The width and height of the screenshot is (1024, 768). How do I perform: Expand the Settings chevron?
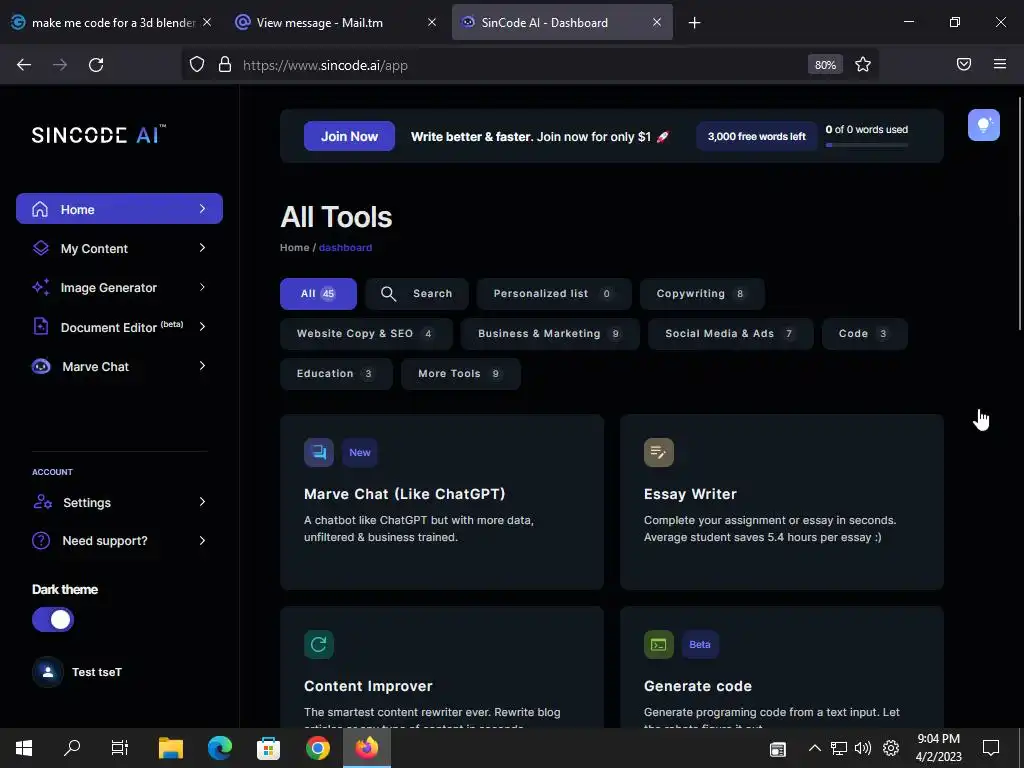pos(202,502)
